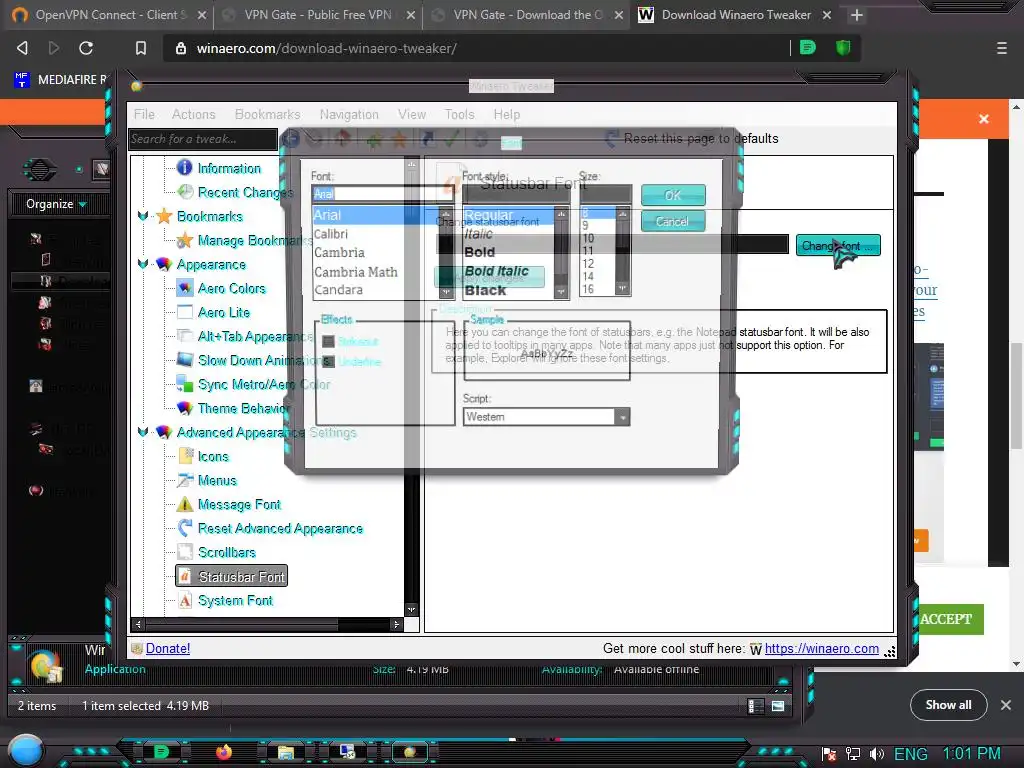Select the Aero Colors tweak
The image size is (1024, 768).
[231, 288]
